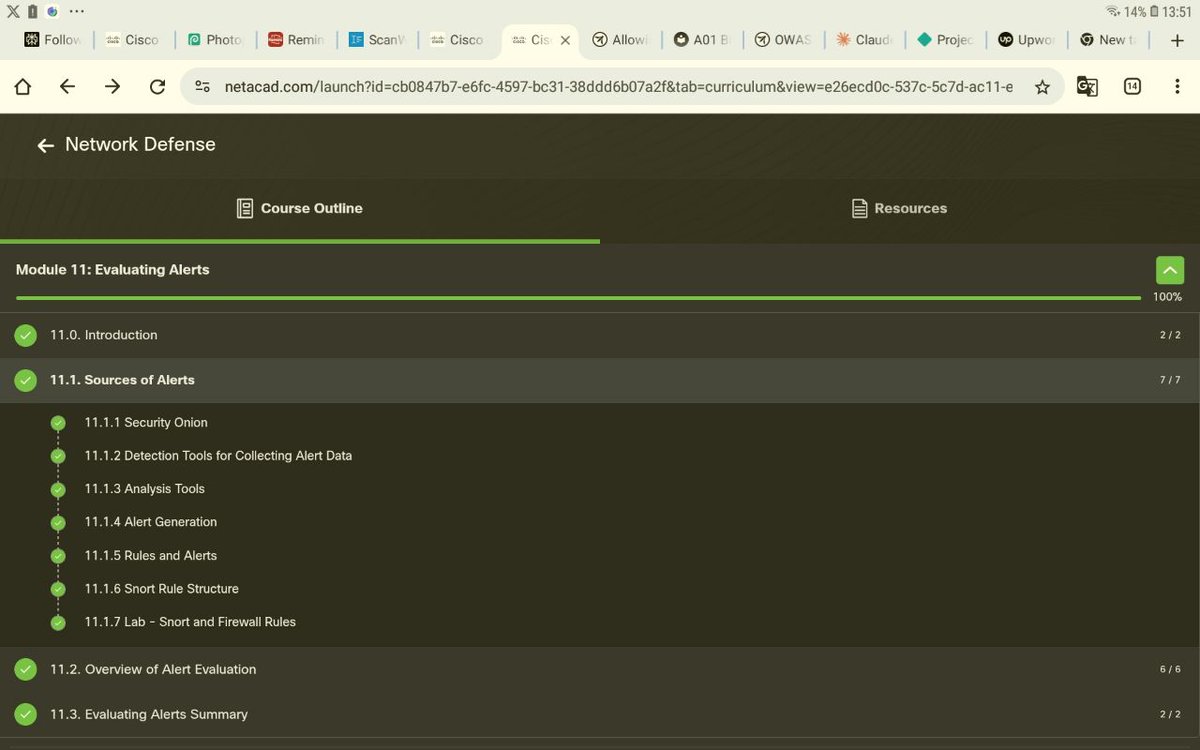
Task: Switch to the Projec browser tab
Action: pos(945,40)
